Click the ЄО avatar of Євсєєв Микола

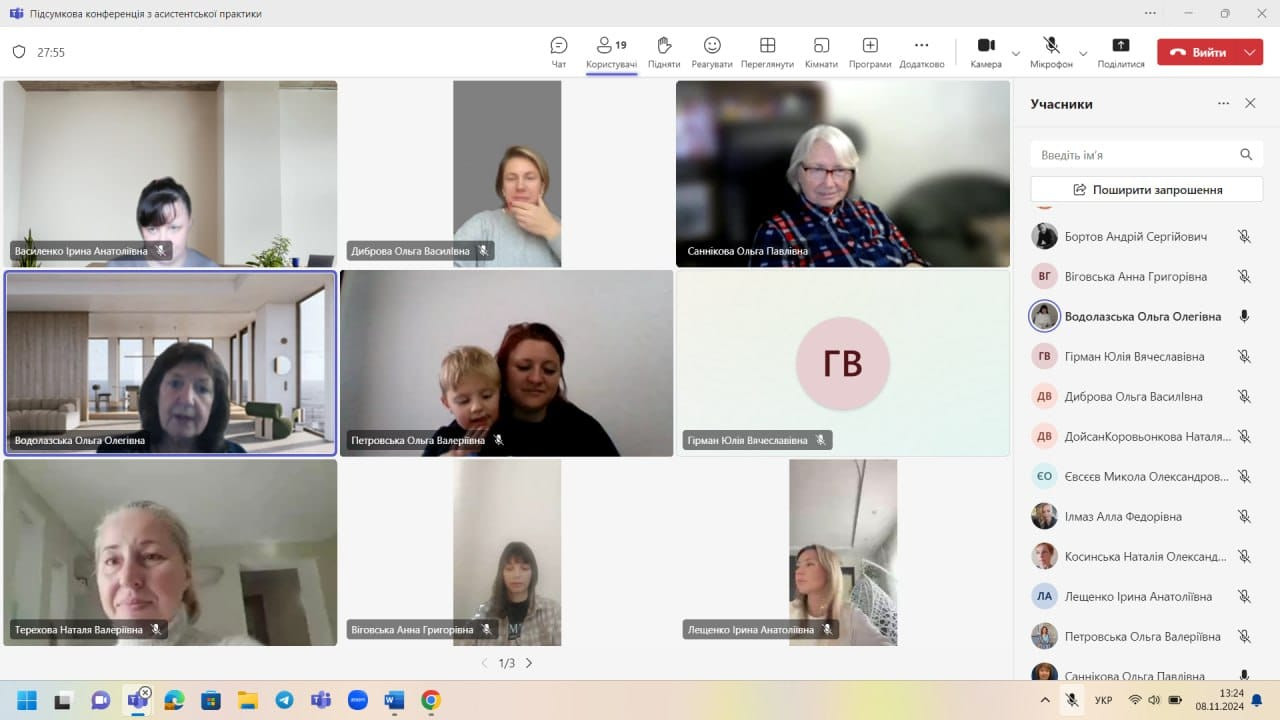click(1044, 477)
